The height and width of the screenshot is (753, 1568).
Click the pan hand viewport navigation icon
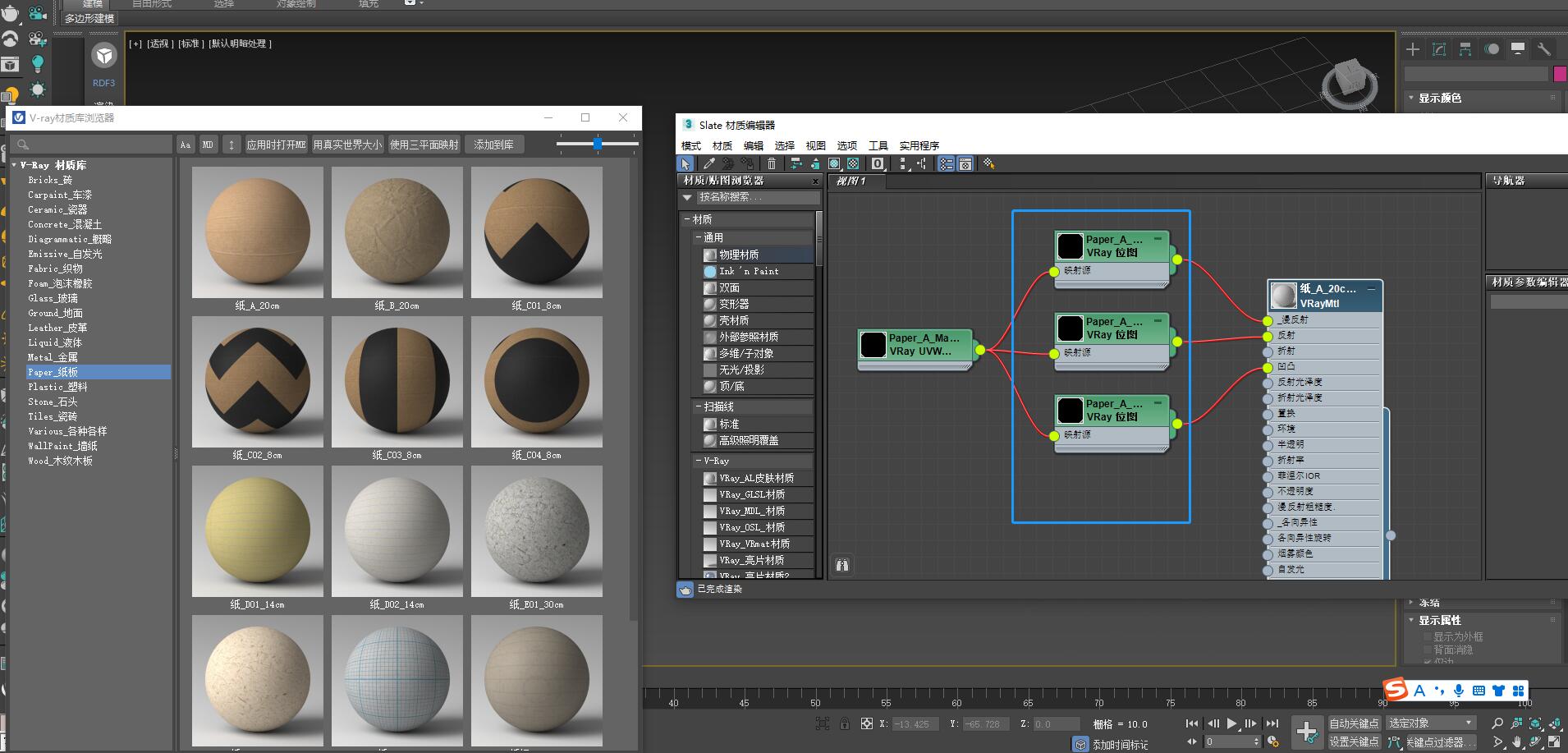click(1516, 742)
